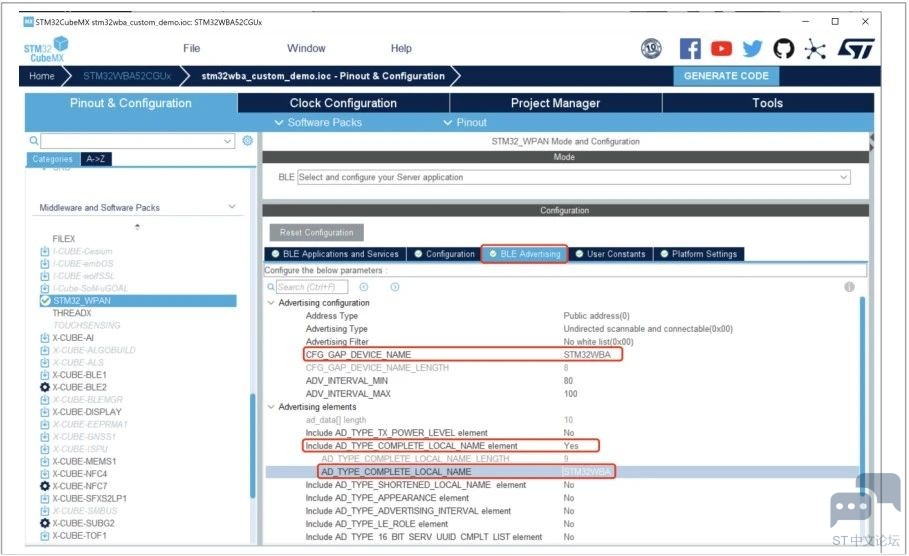Open the ST Twitter bird icon
The image size is (909, 556).
pos(752,49)
